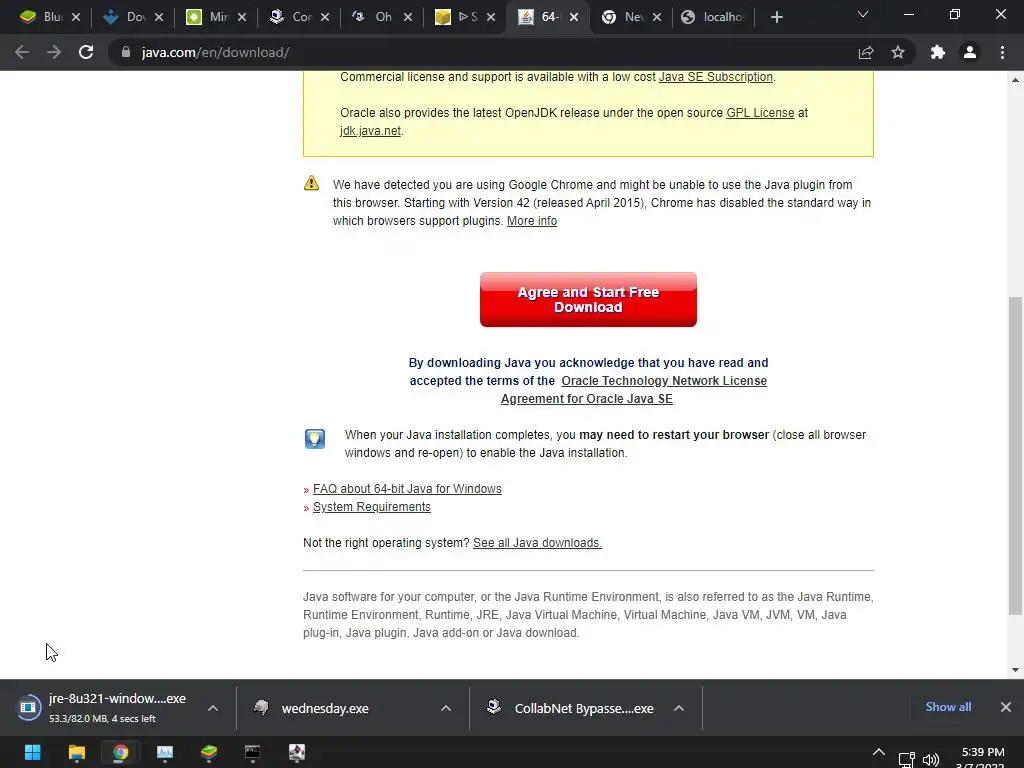This screenshot has height=768, width=1024.
Task: Open the volume speaker tray icon
Action: pyautogui.click(x=931, y=760)
